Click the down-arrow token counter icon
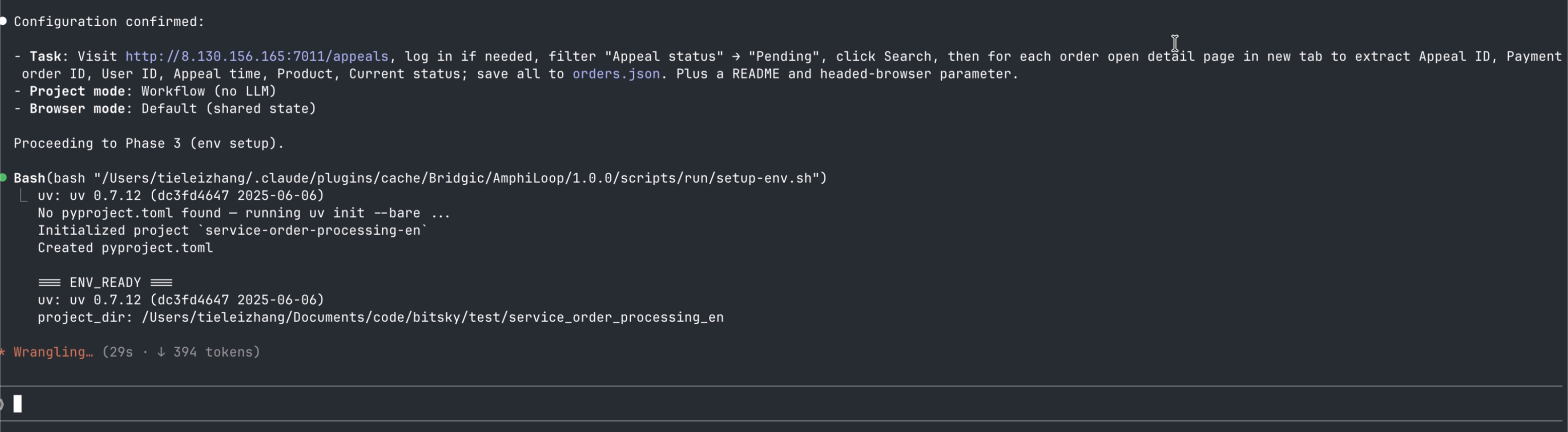The width and height of the screenshot is (1568, 432). [161, 352]
